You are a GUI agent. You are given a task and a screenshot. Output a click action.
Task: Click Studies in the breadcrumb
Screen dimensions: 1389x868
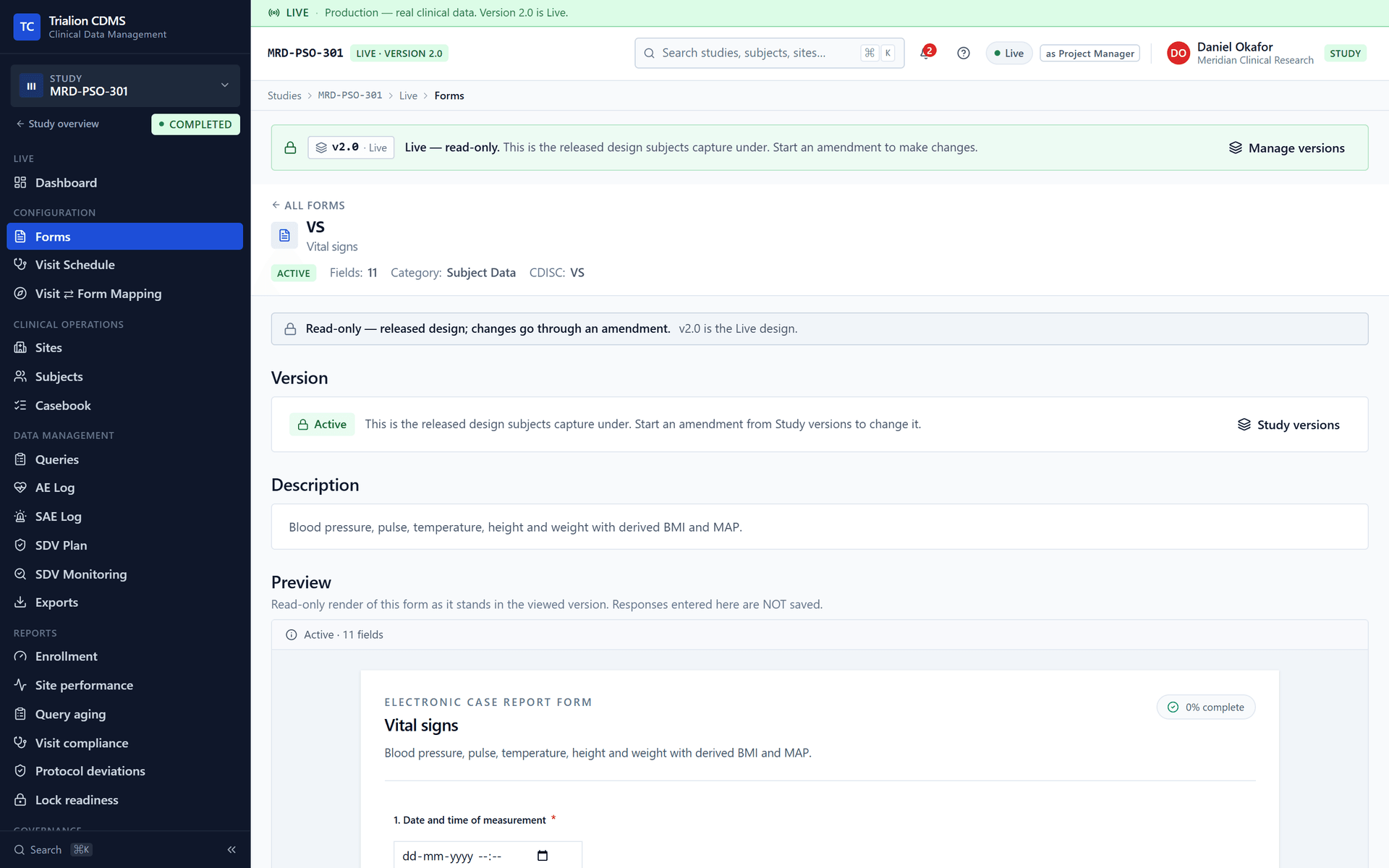284,95
